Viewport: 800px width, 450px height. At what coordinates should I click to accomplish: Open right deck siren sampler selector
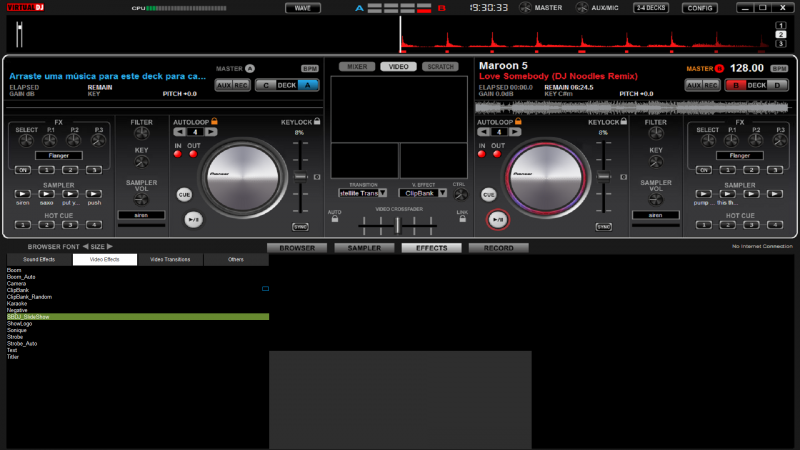pyautogui.click(x=656, y=215)
